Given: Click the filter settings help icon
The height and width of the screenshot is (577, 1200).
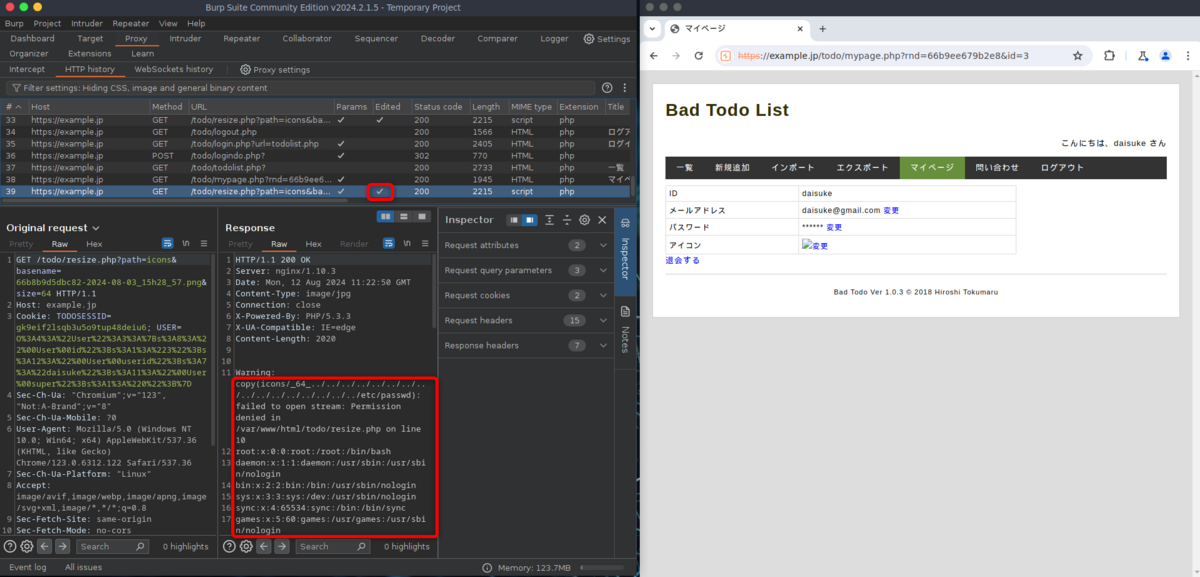Looking at the screenshot, I should 607,88.
